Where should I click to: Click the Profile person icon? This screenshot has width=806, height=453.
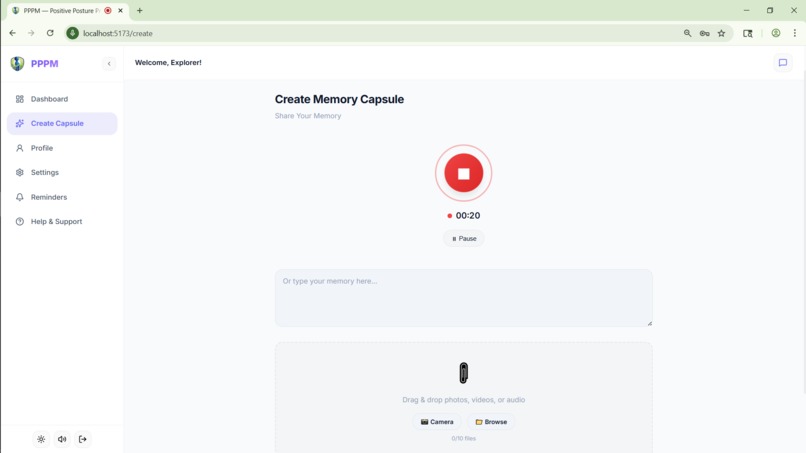click(x=20, y=148)
